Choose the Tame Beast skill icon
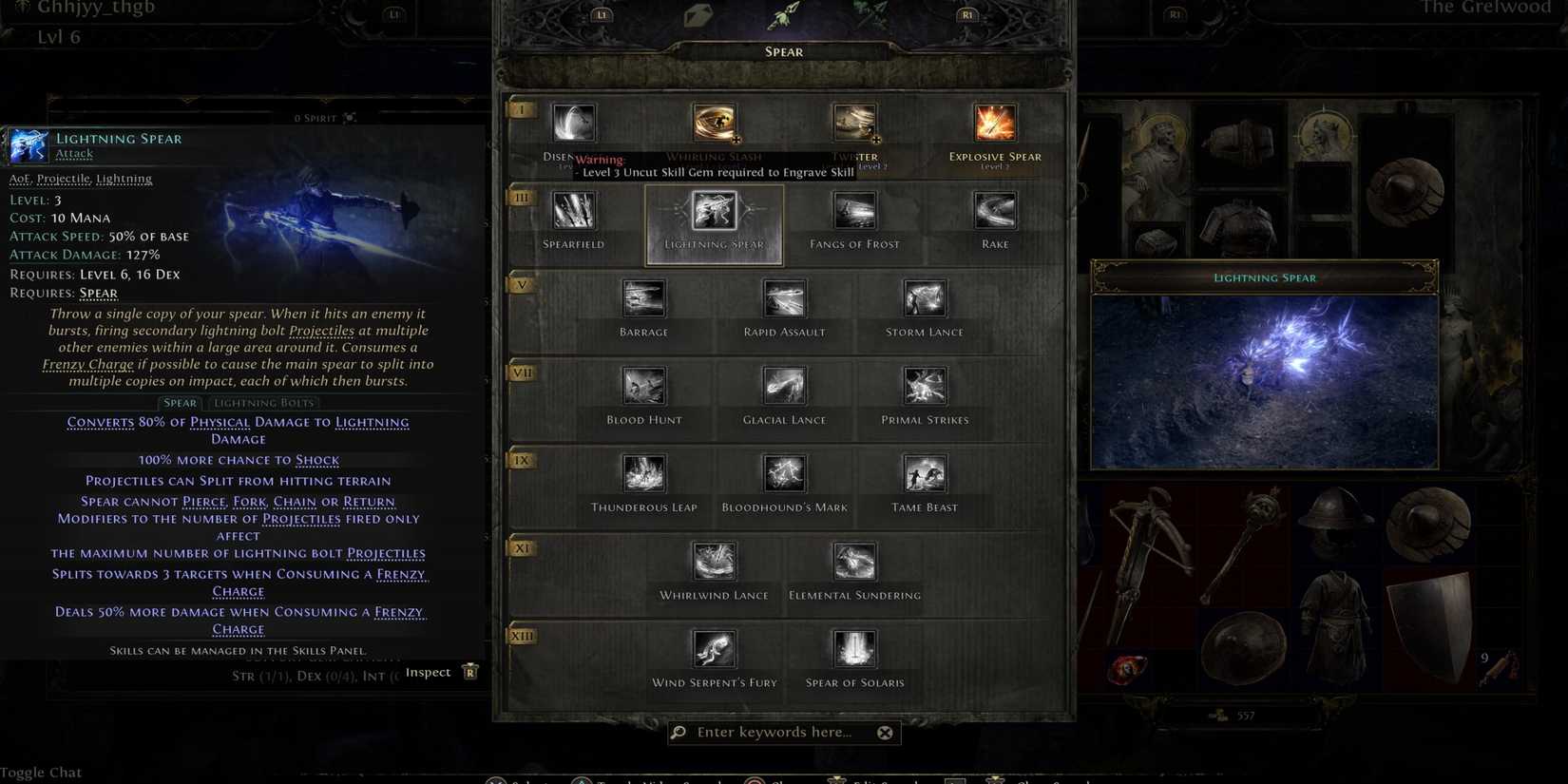The height and width of the screenshot is (784, 1568). [x=925, y=474]
